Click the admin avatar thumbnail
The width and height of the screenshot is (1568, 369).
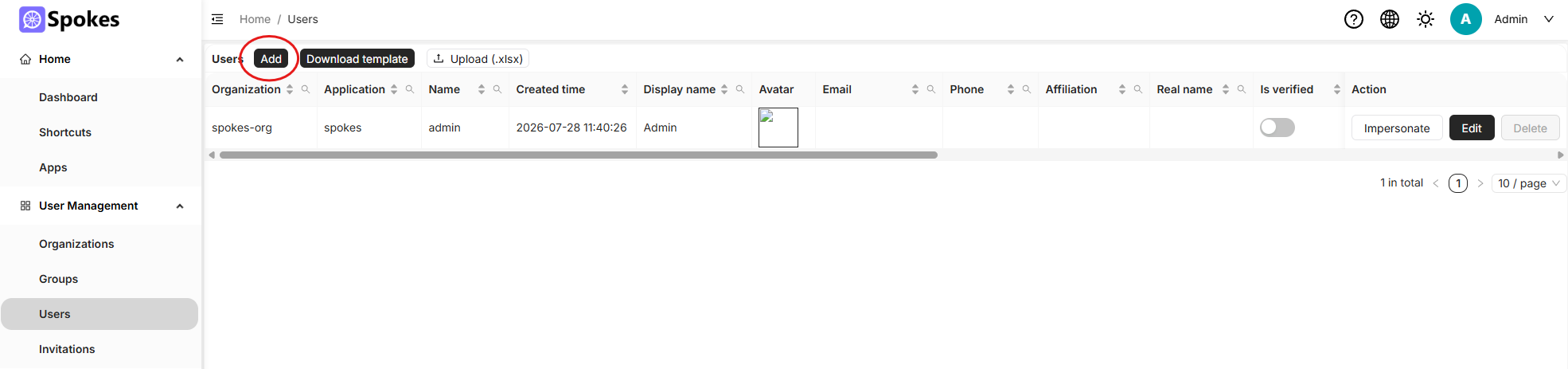click(778, 128)
